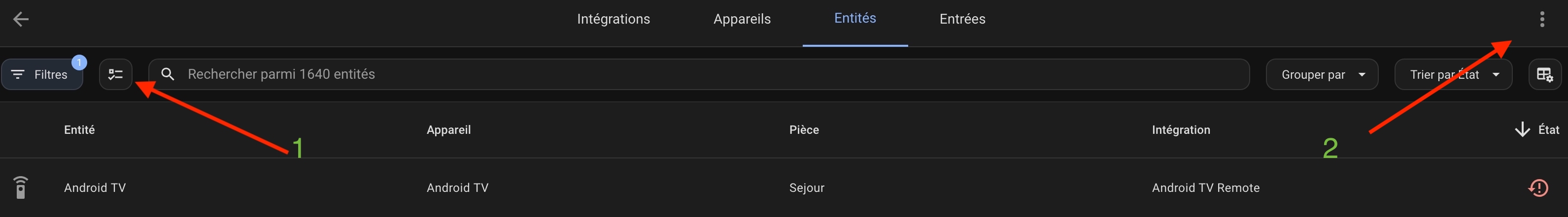Open the three-dot overflow menu
The image size is (1568, 217).
tap(1542, 20)
